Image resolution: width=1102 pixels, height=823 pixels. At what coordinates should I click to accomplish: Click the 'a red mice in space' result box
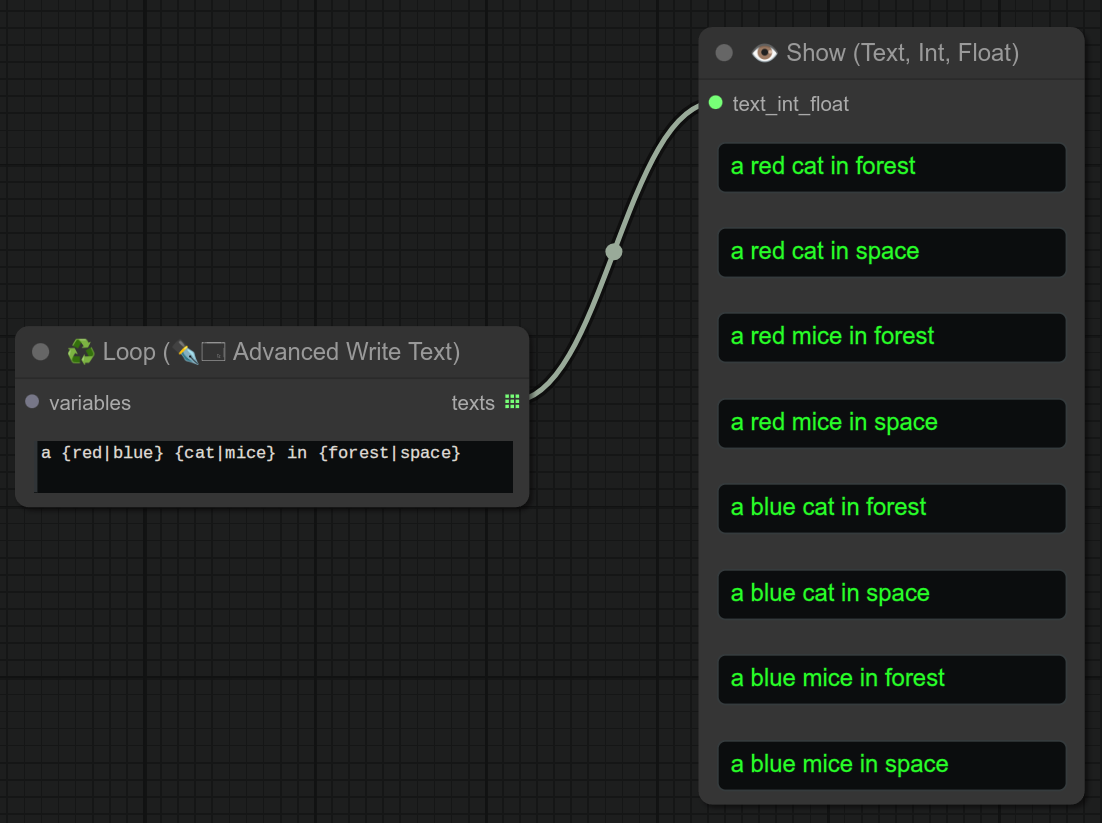[x=890, y=423]
